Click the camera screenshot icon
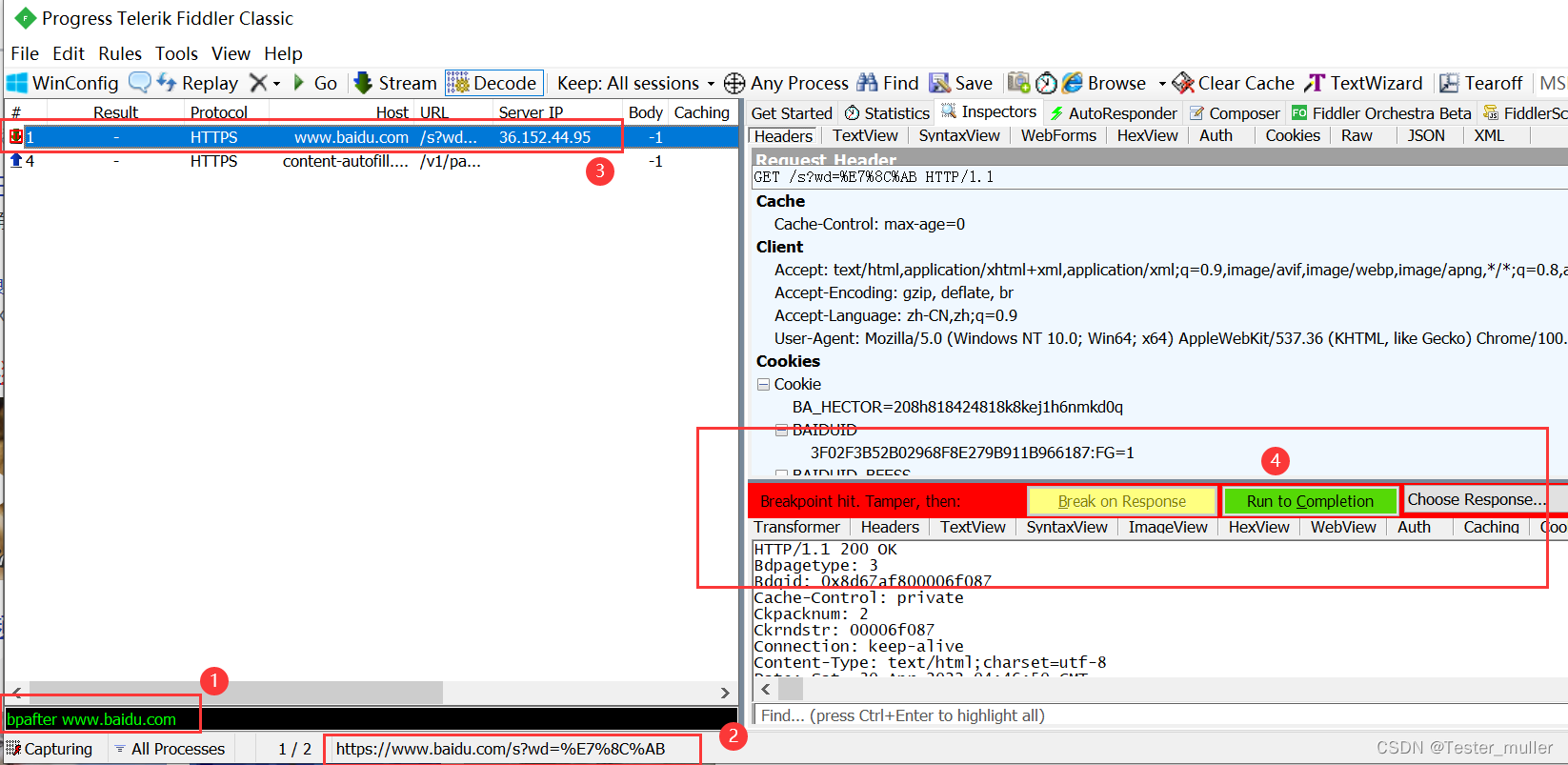 [1018, 83]
